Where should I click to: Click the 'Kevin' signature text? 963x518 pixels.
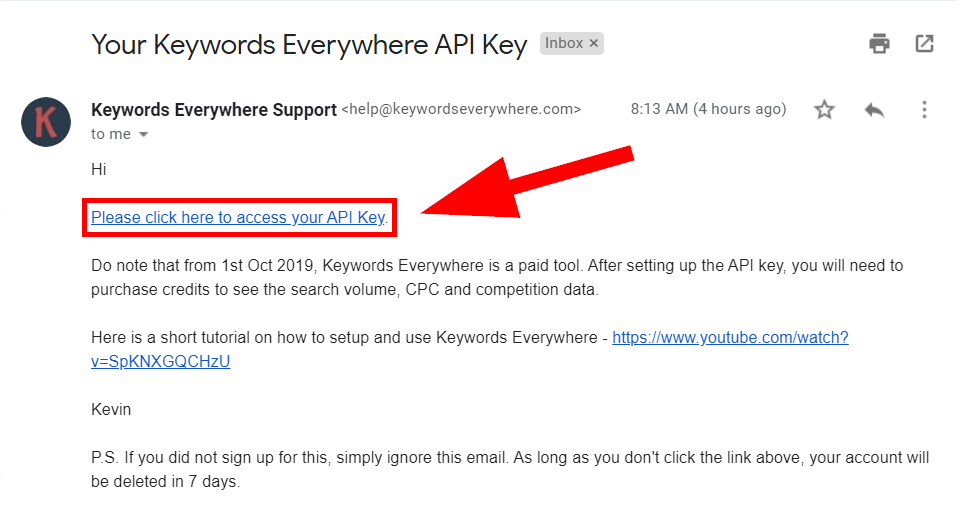(111, 409)
